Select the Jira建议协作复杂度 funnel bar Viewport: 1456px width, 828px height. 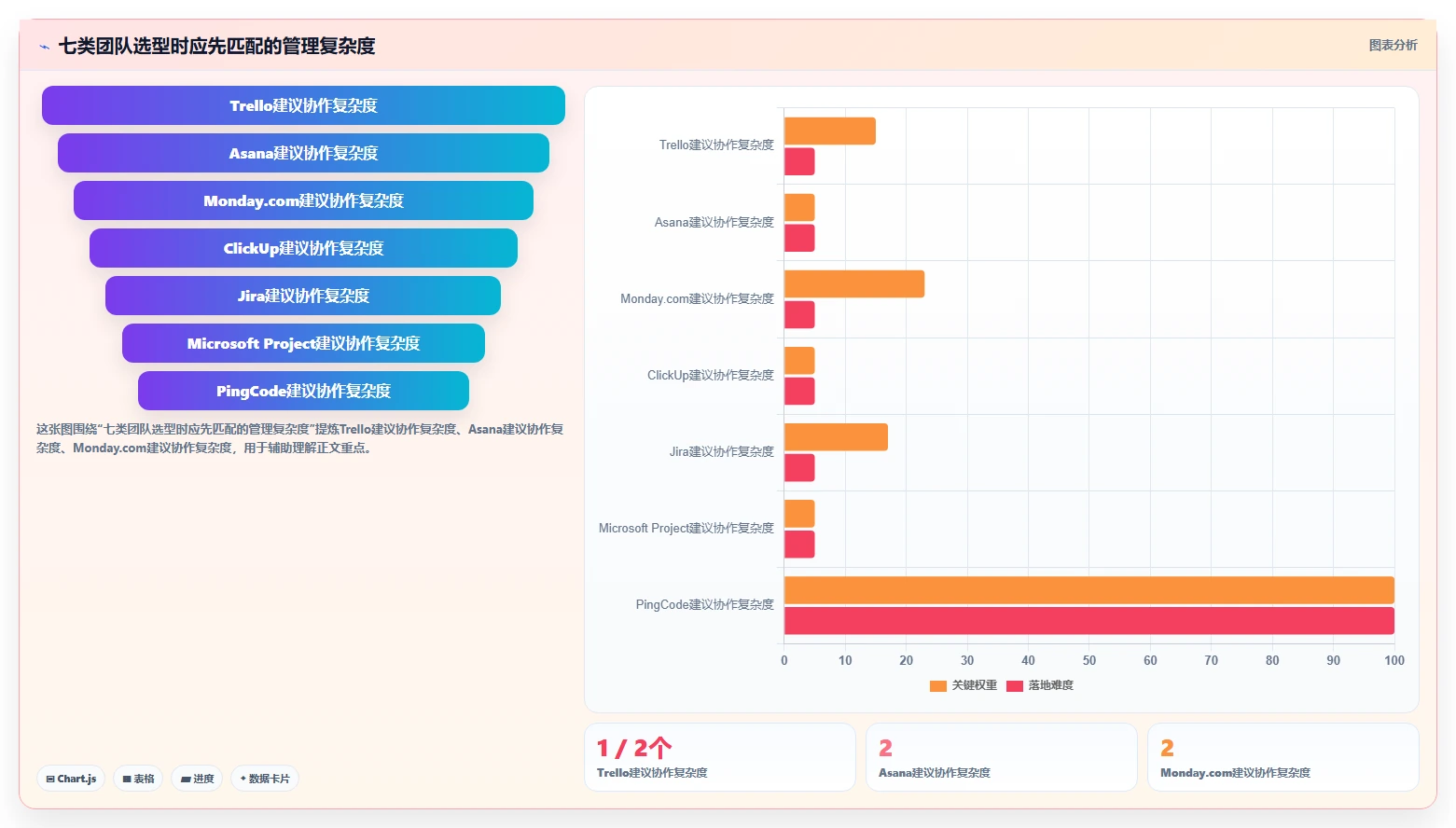tap(303, 296)
